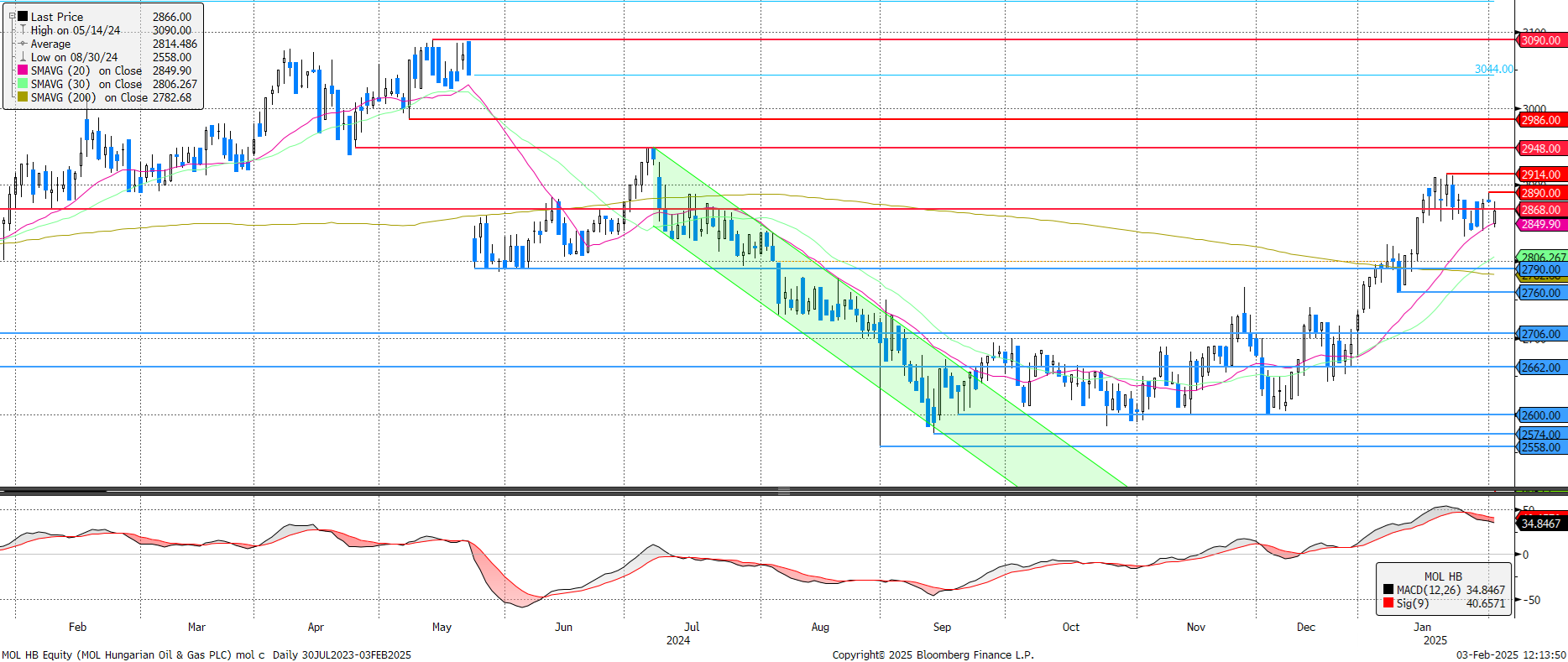Select the 2986.00 red price label
Image resolution: width=1568 pixels, height=662 pixels.
[1541, 120]
